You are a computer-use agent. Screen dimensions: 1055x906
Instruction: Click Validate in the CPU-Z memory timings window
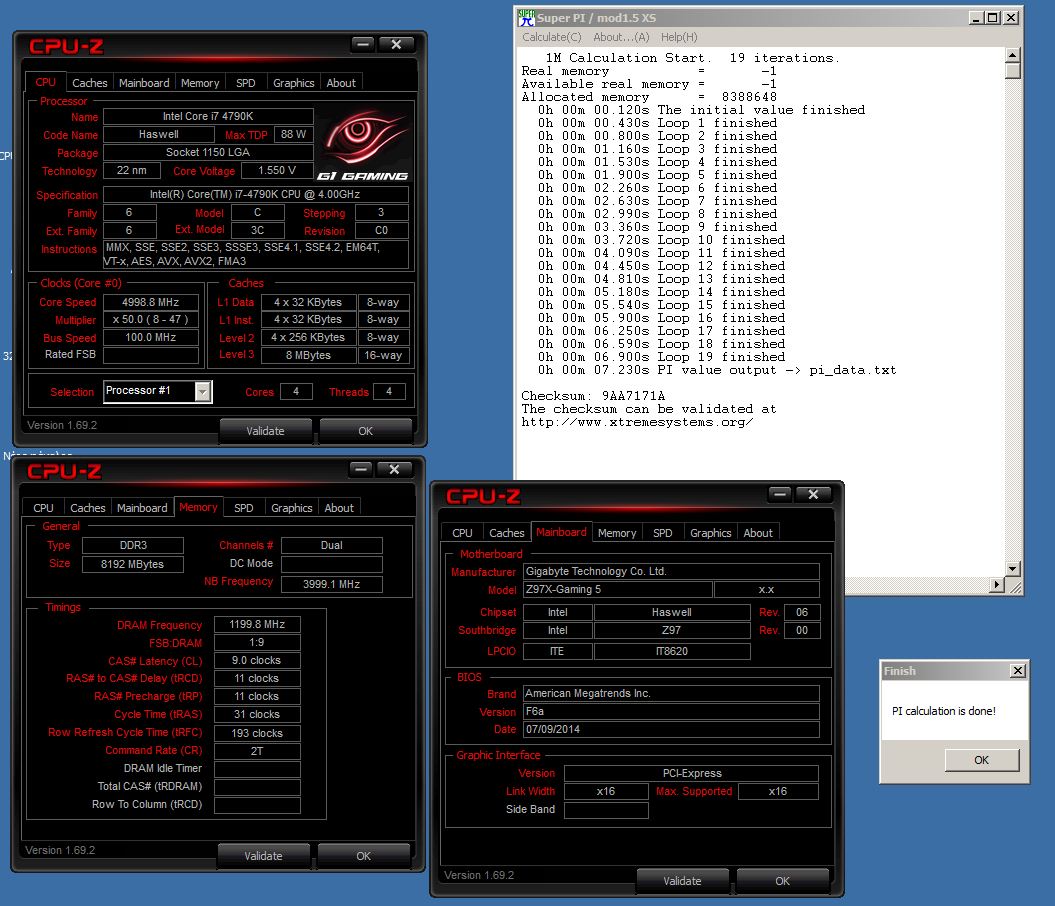tap(263, 856)
